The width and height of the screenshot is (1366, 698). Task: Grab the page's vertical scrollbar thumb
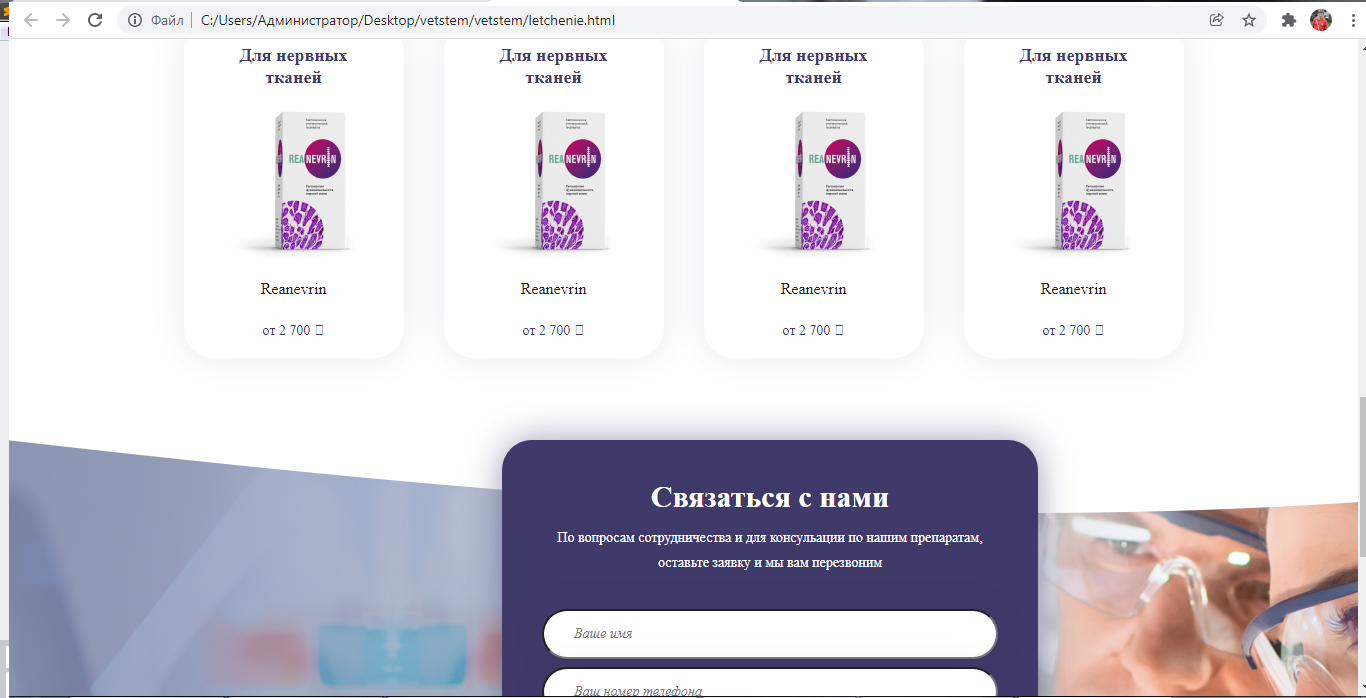click(x=1360, y=478)
